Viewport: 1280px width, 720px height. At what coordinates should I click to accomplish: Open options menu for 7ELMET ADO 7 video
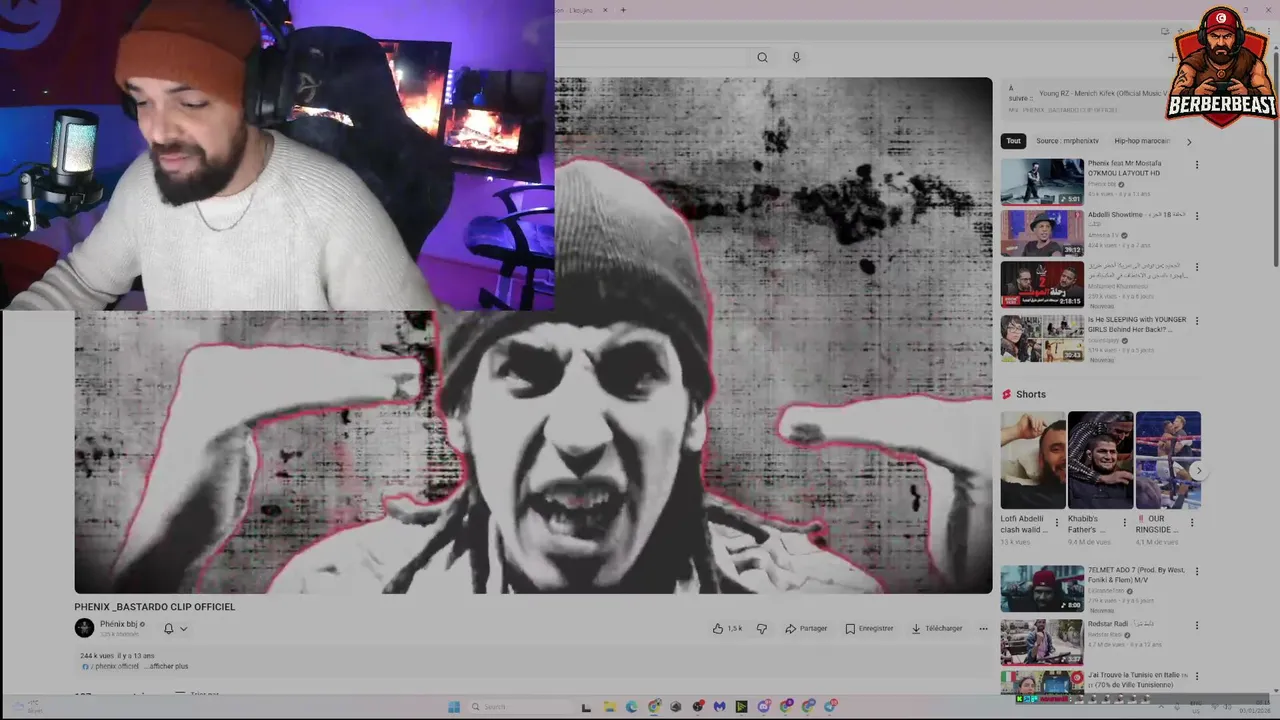click(1196, 572)
